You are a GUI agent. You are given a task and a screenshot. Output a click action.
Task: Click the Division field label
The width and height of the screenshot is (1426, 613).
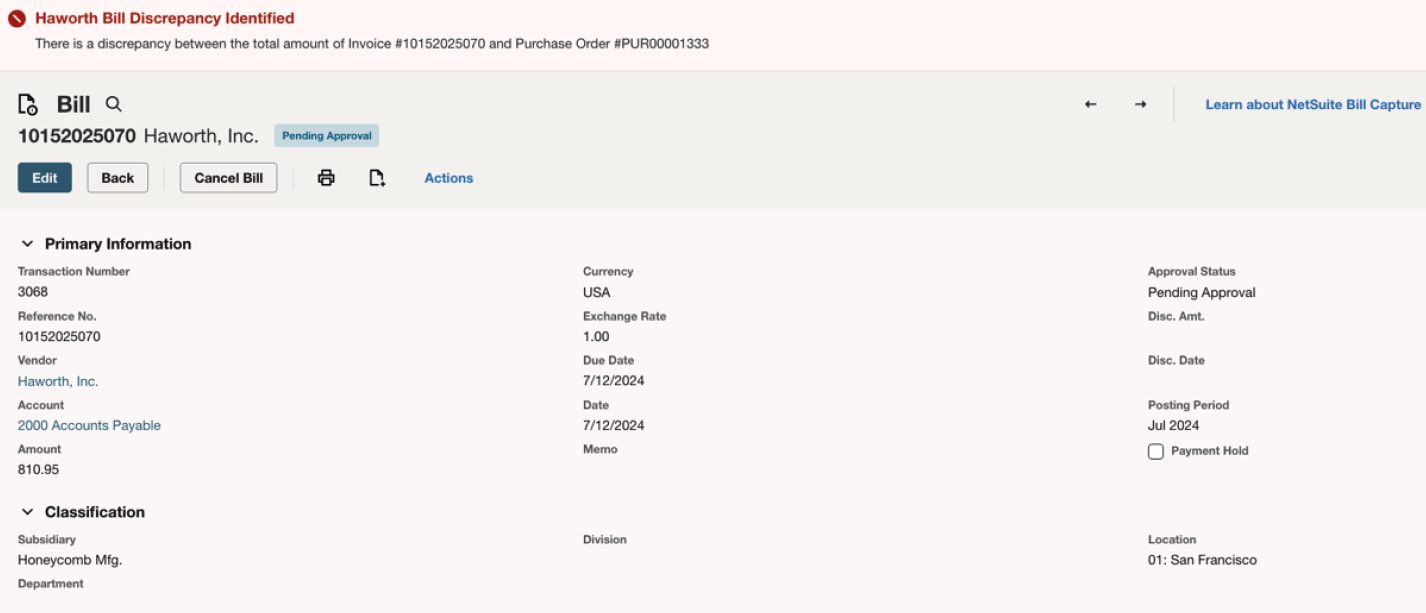[605, 539]
